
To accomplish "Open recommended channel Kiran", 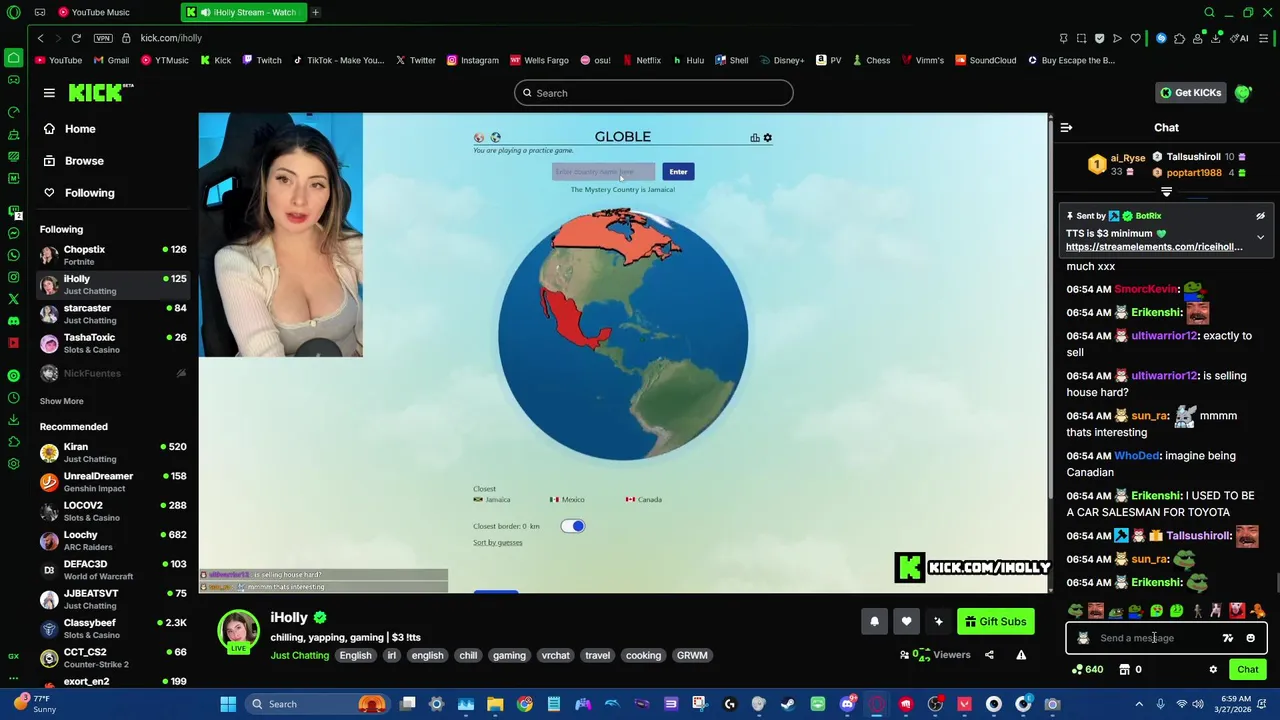I will [x=113, y=453].
